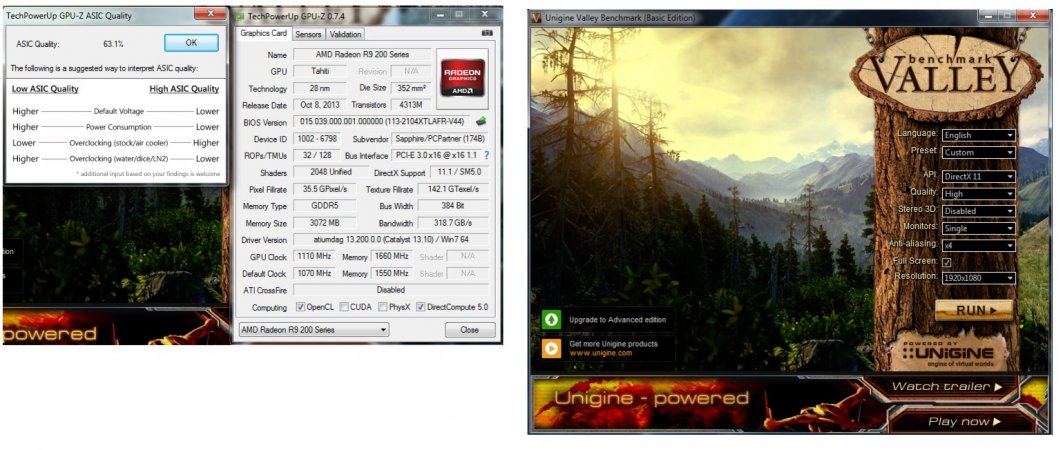Click the Pixel Fillrate value 35.5 GPixel/s

[325, 189]
